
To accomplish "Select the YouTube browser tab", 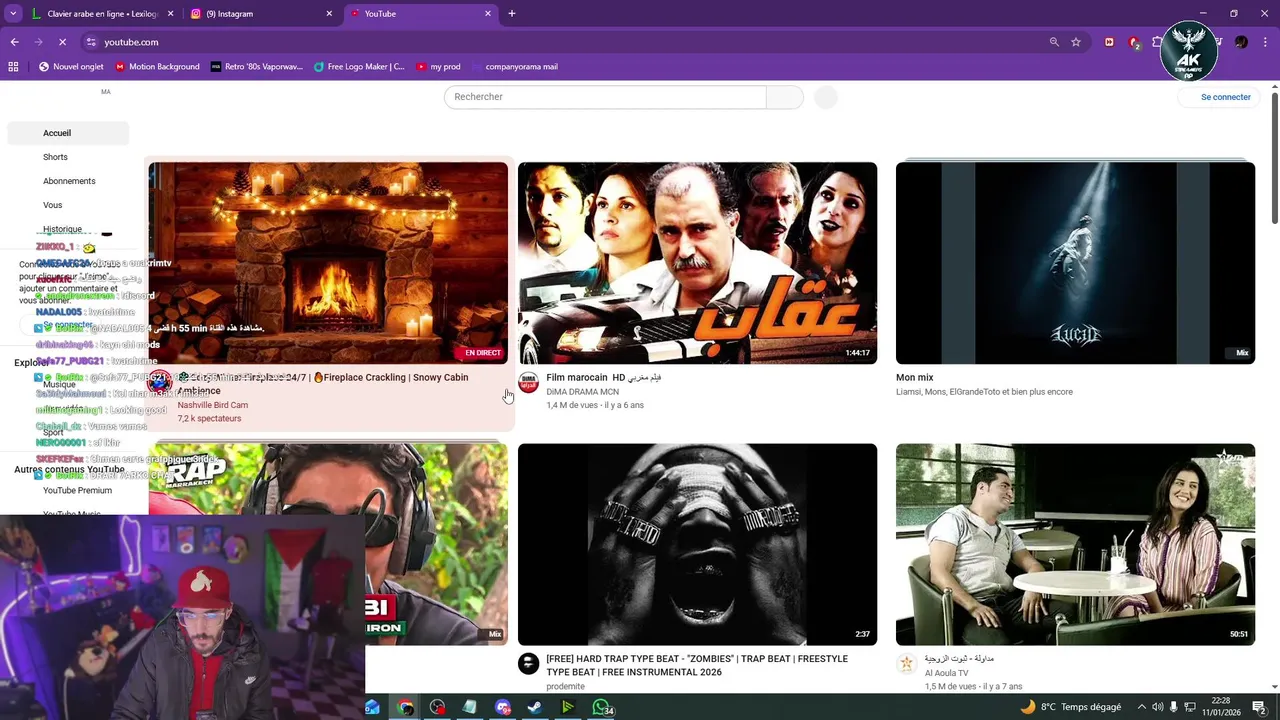I will [421, 14].
